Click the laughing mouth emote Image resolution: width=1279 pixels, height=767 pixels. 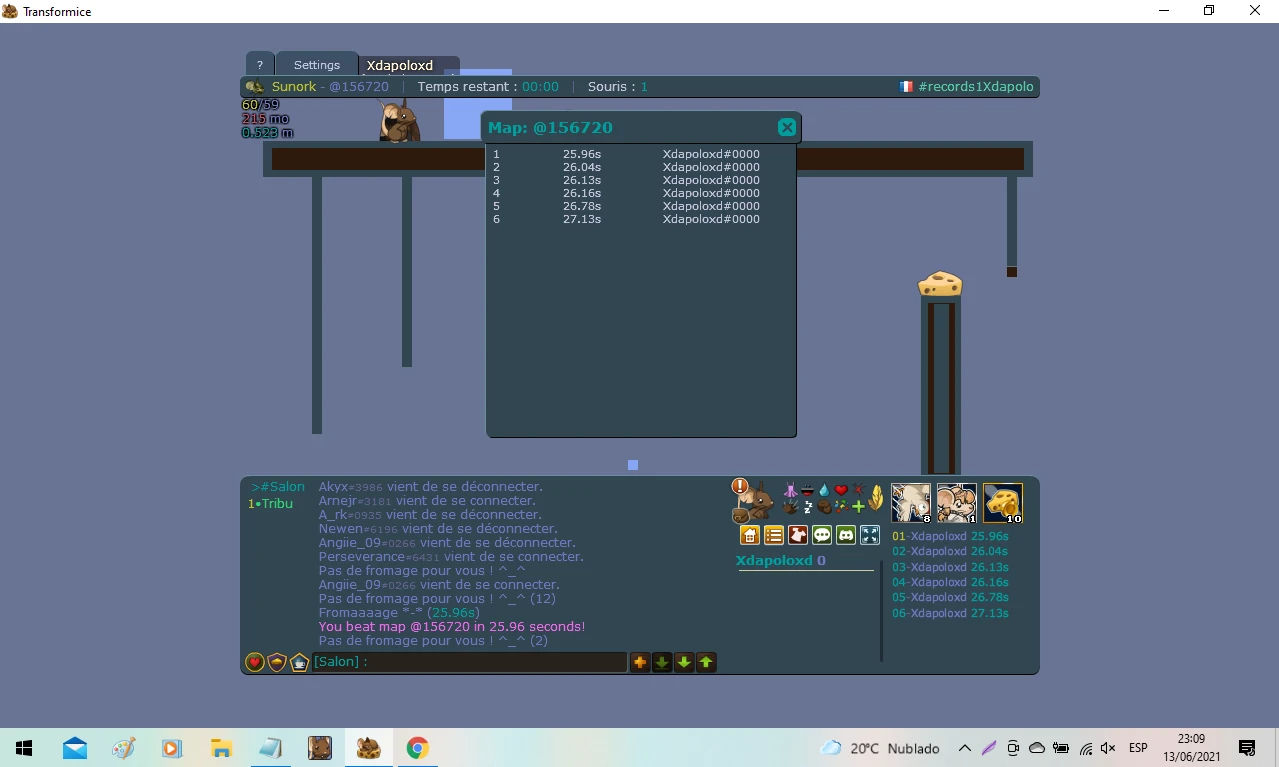(807, 491)
